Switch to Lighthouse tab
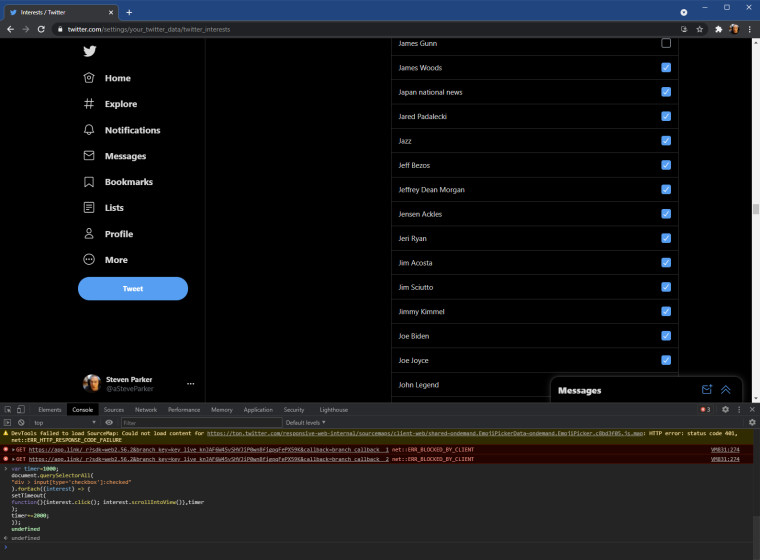Screen dimensions: 760x560 333,410
